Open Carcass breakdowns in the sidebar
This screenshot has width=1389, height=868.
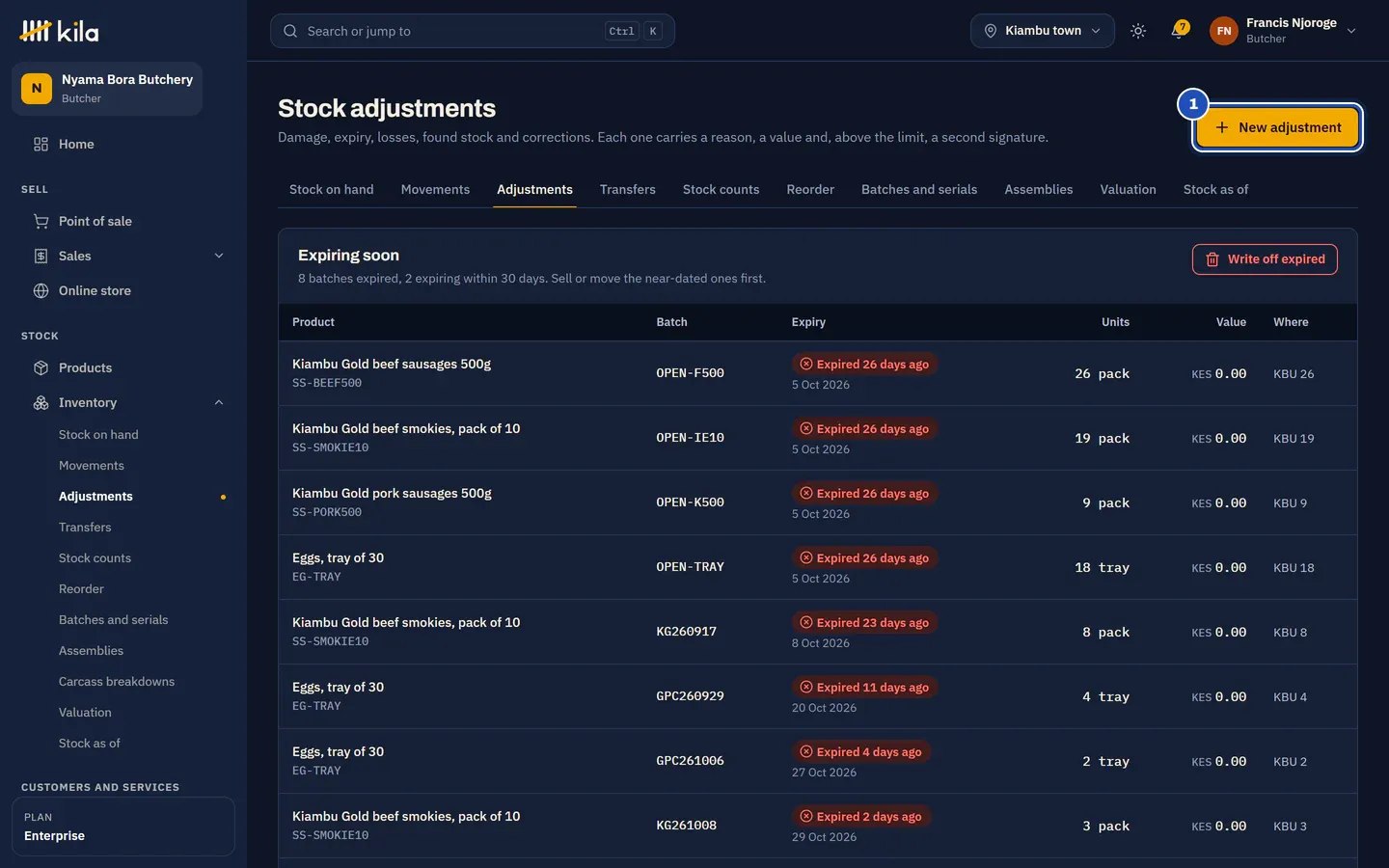(x=117, y=681)
